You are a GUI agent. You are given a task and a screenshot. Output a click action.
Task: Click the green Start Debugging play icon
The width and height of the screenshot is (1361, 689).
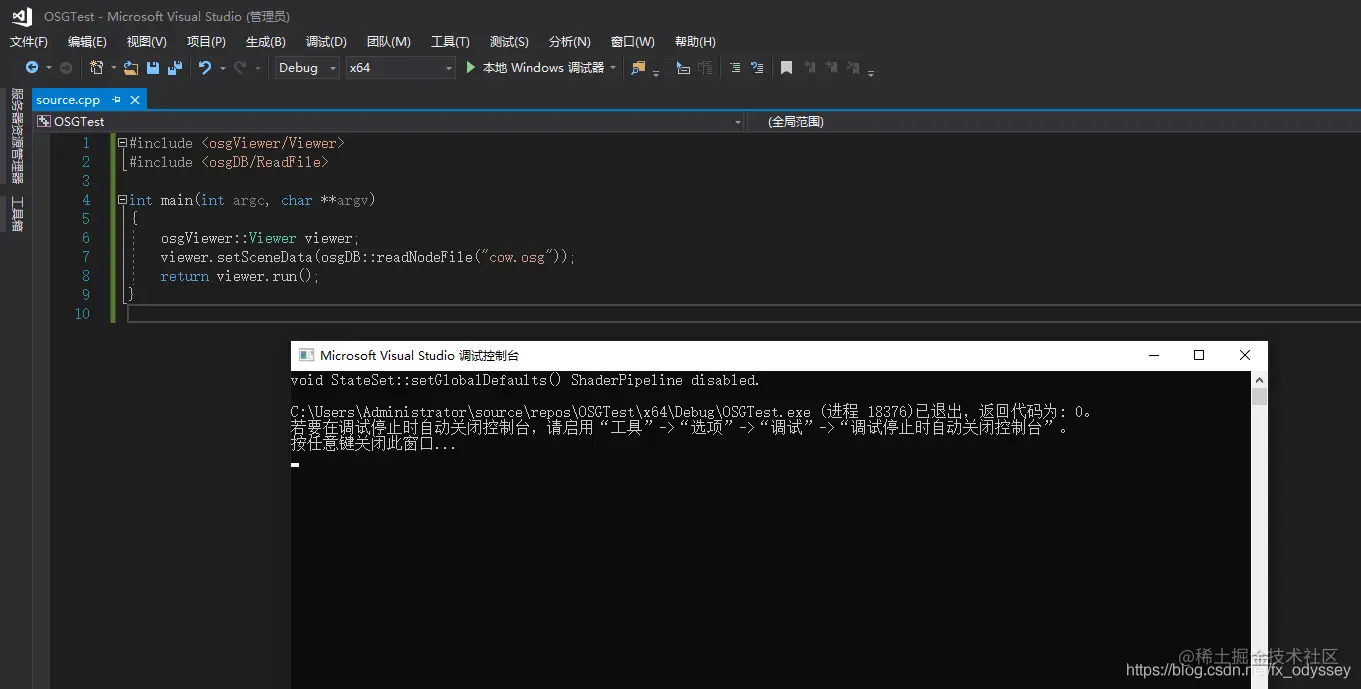pyautogui.click(x=472, y=67)
